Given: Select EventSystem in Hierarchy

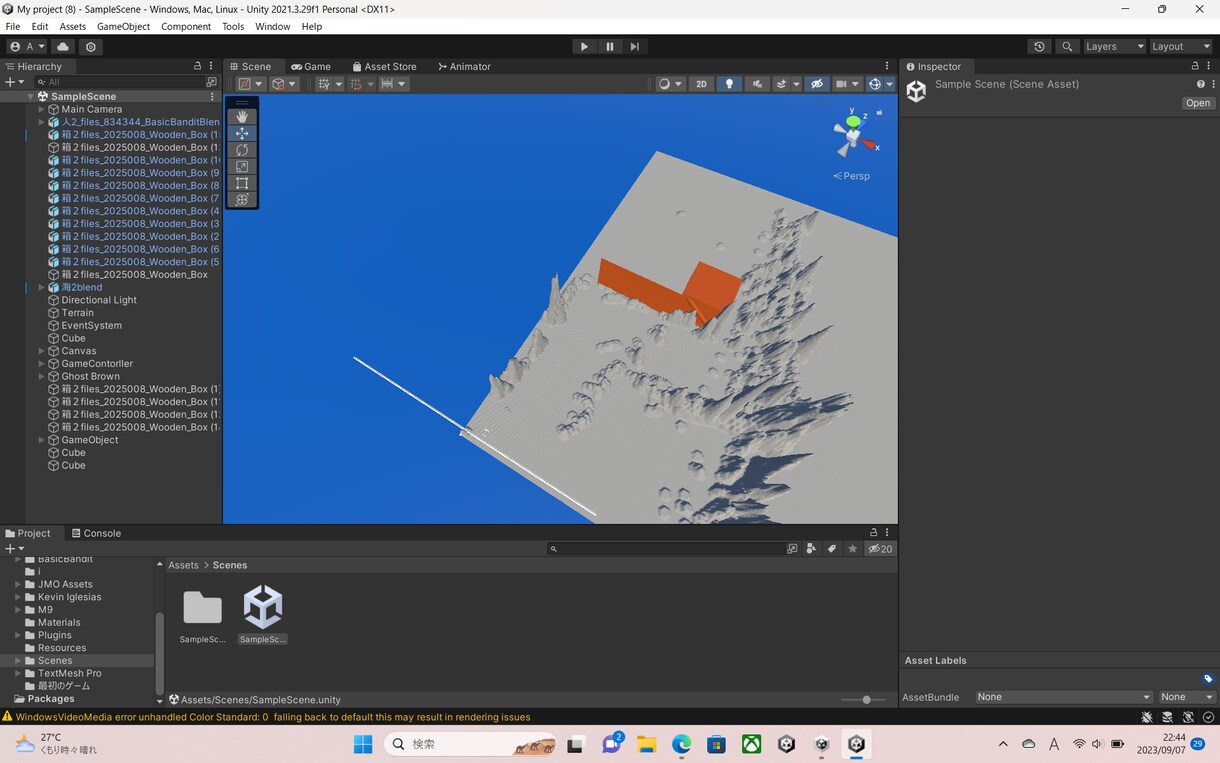Looking at the screenshot, I should pyautogui.click(x=91, y=325).
